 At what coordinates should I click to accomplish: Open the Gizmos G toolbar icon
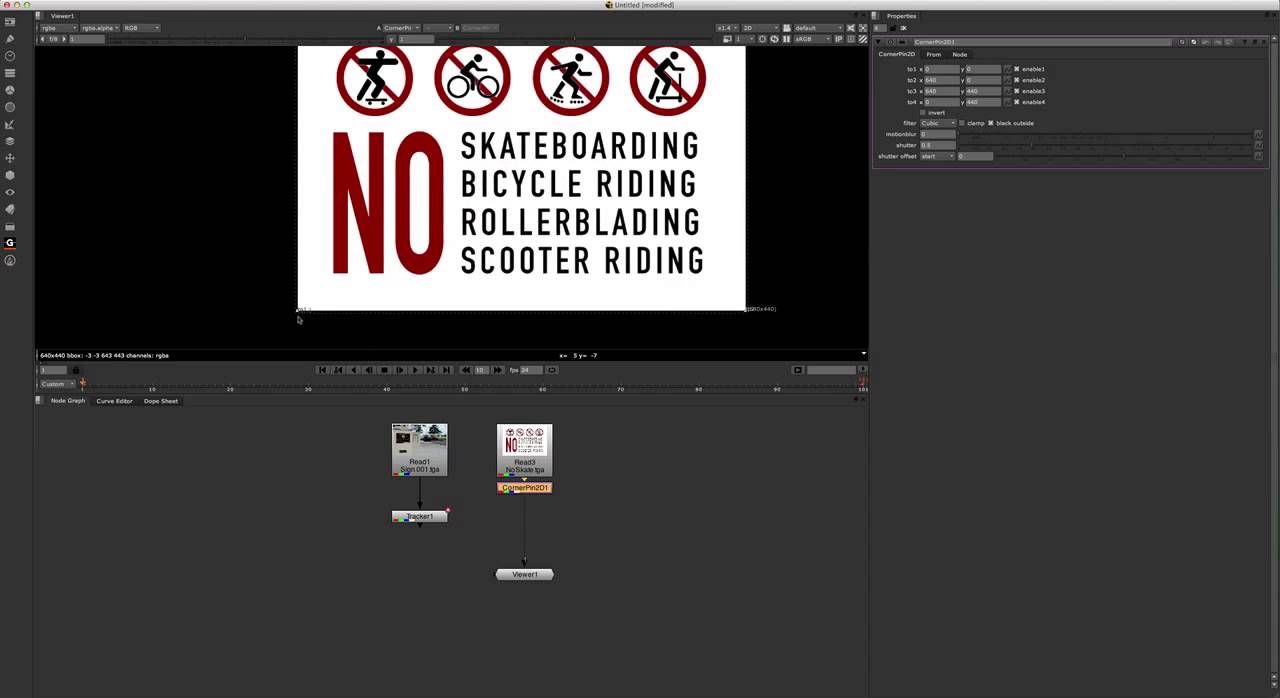[10, 243]
